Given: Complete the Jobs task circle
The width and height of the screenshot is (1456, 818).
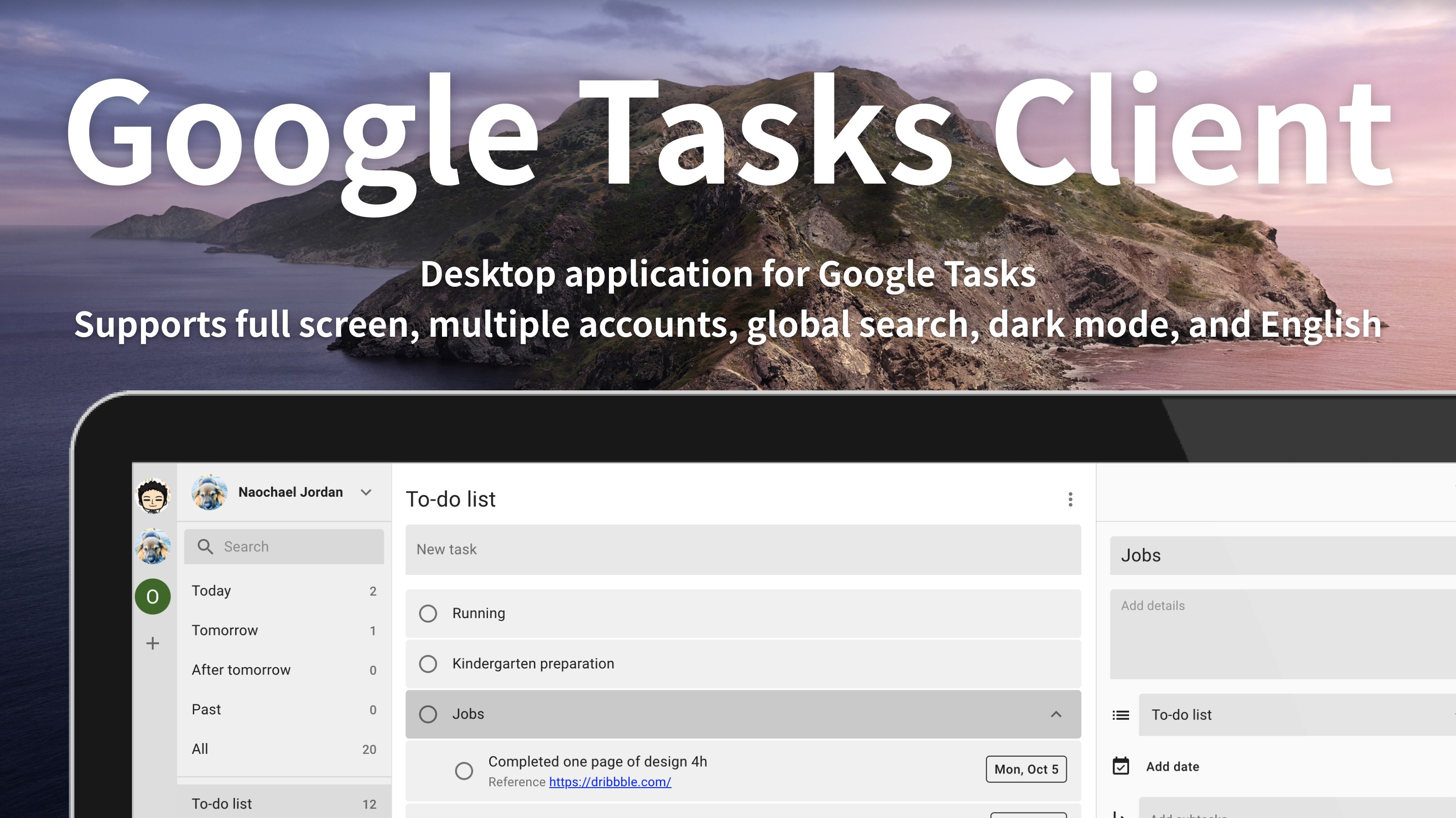Looking at the screenshot, I should click(x=428, y=714).
